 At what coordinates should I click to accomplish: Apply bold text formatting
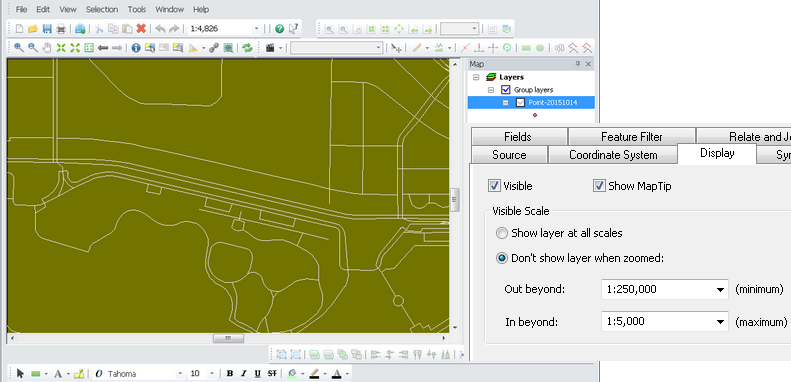tap(230, 373)
